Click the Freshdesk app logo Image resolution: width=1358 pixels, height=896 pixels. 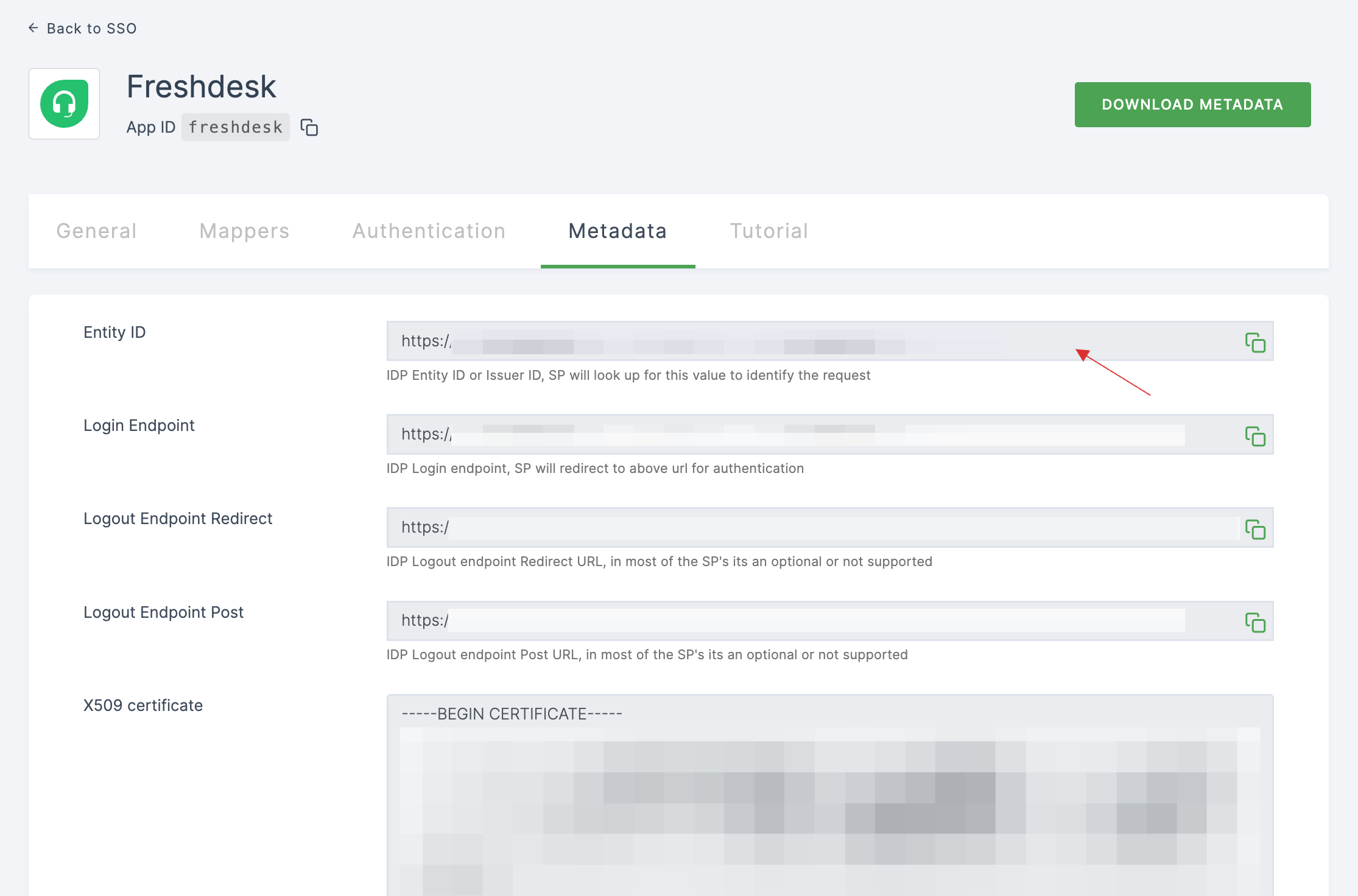pyautogui.click(x=64, y=104)
